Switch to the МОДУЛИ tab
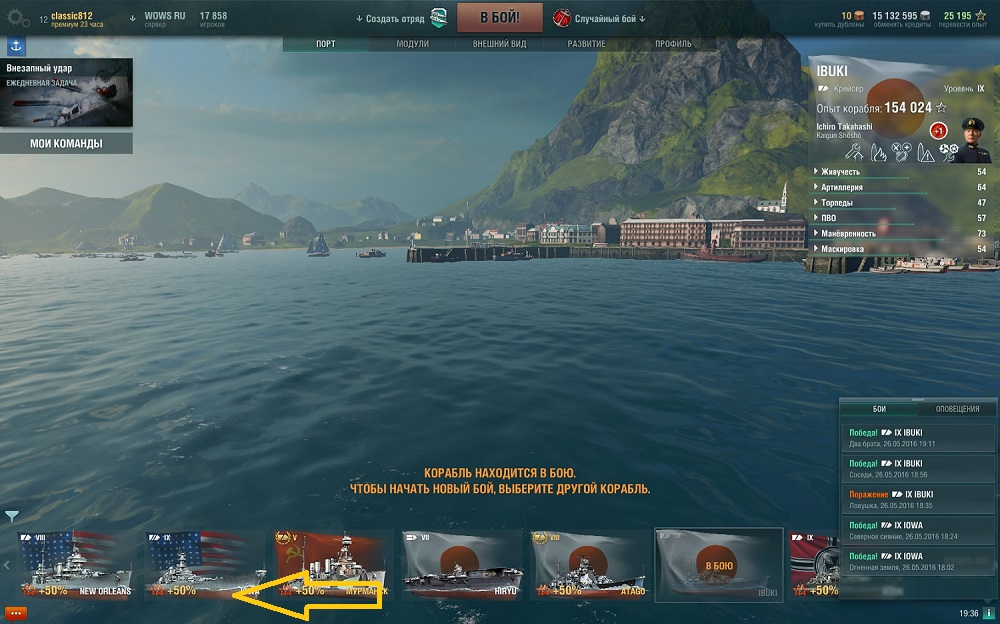Viewport: 1000px width, 624px height. click(x=412, y=44)
